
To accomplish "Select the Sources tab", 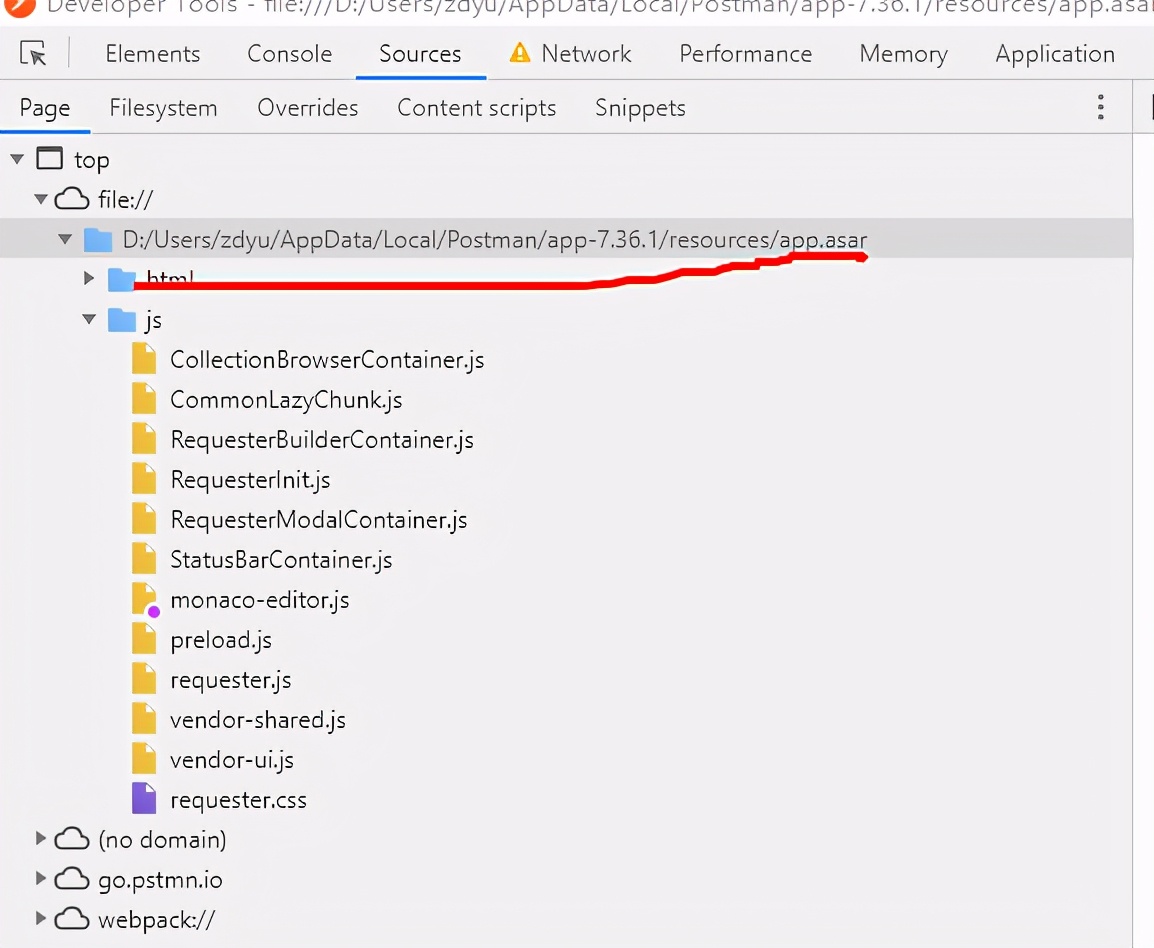I will point(420,54).
